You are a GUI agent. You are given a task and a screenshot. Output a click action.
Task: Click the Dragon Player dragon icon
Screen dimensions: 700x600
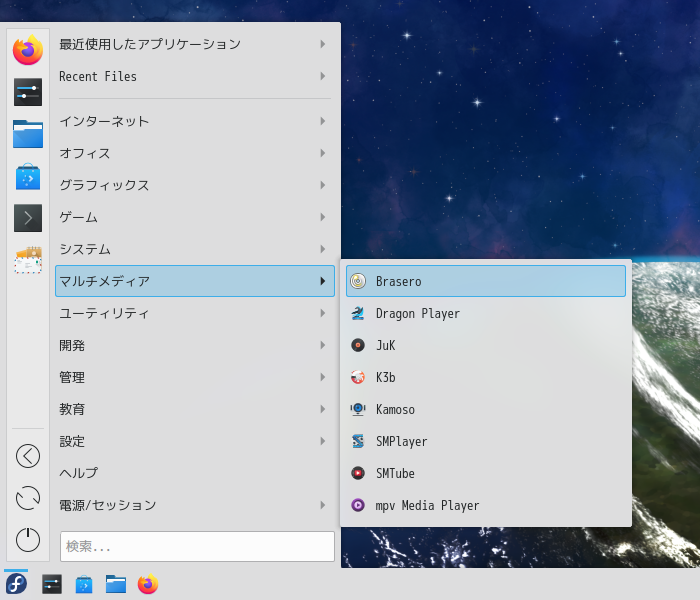[358, 313]
